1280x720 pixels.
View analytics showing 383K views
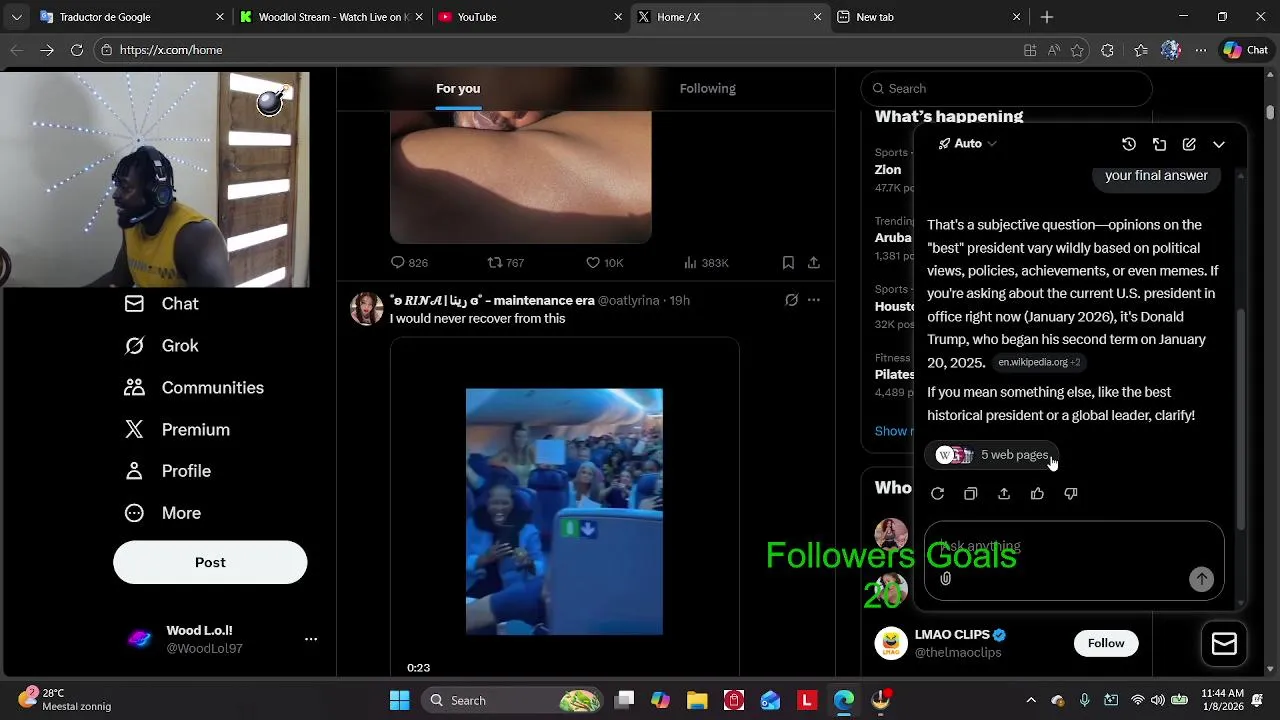coord(705,263)
